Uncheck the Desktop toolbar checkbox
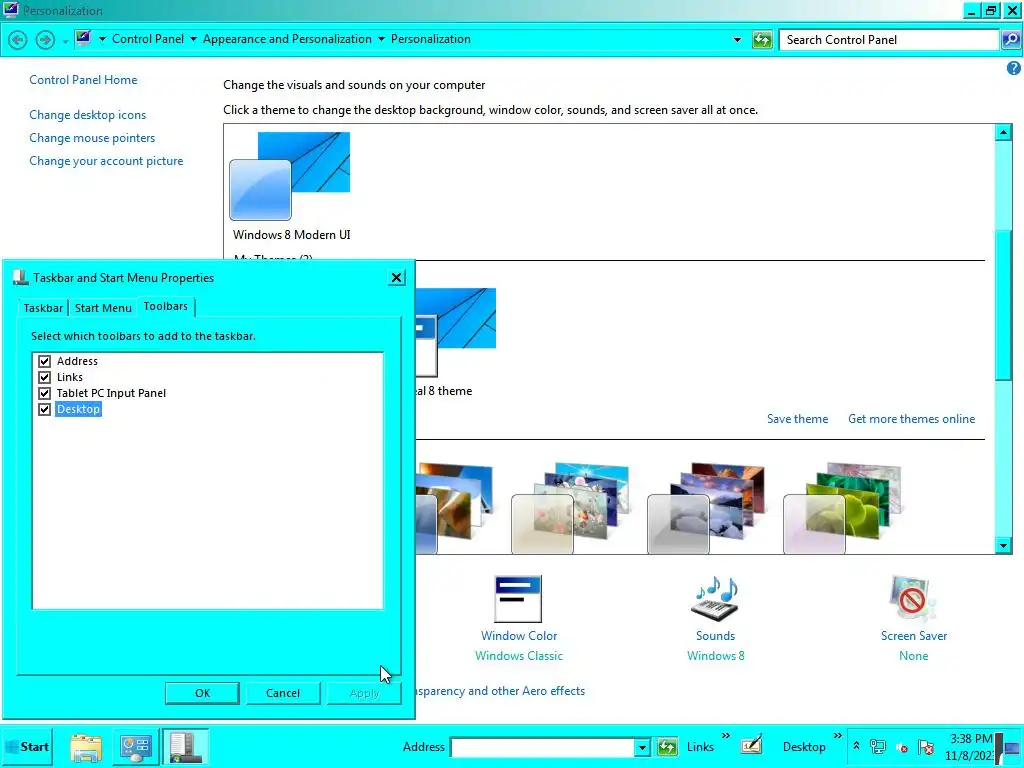The width and height of the screenshot is (1024, 768). point(44,409)
